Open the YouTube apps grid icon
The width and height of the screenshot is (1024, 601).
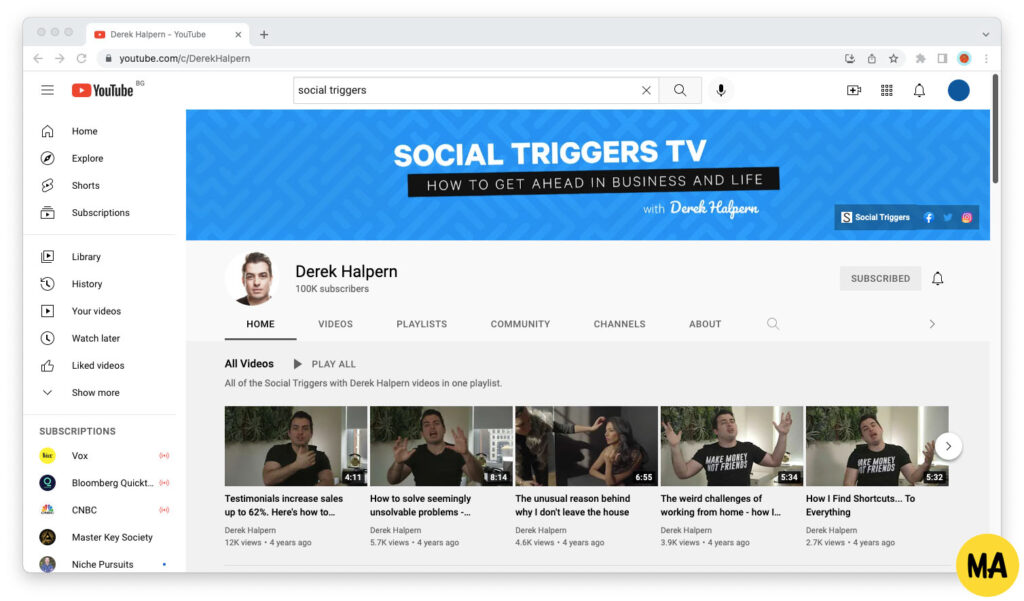pyautogui.click(x=886, y=90)
